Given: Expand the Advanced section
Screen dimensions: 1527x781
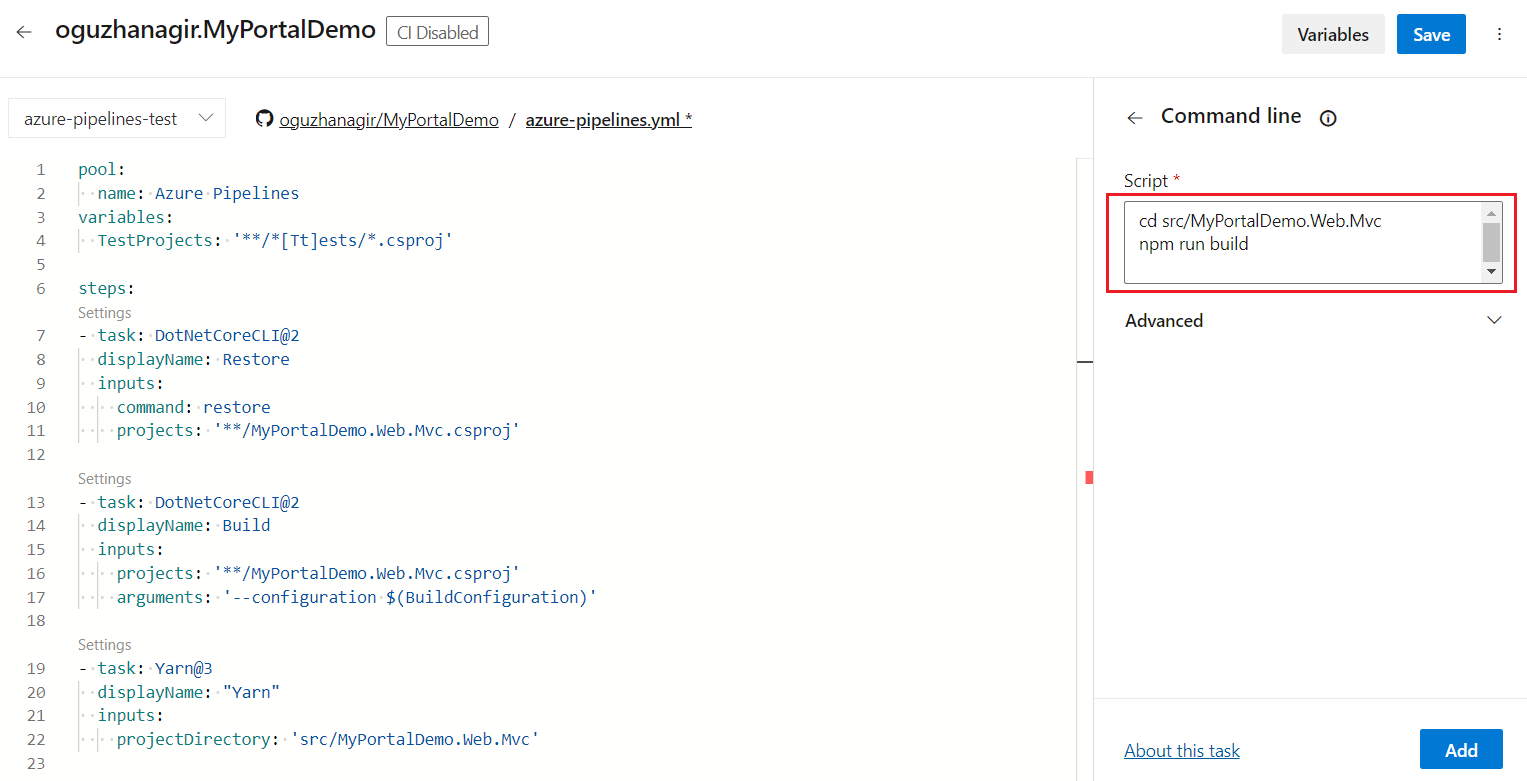Looking at the screenshot, I should pyautogui.click(x=1313, y=321).
